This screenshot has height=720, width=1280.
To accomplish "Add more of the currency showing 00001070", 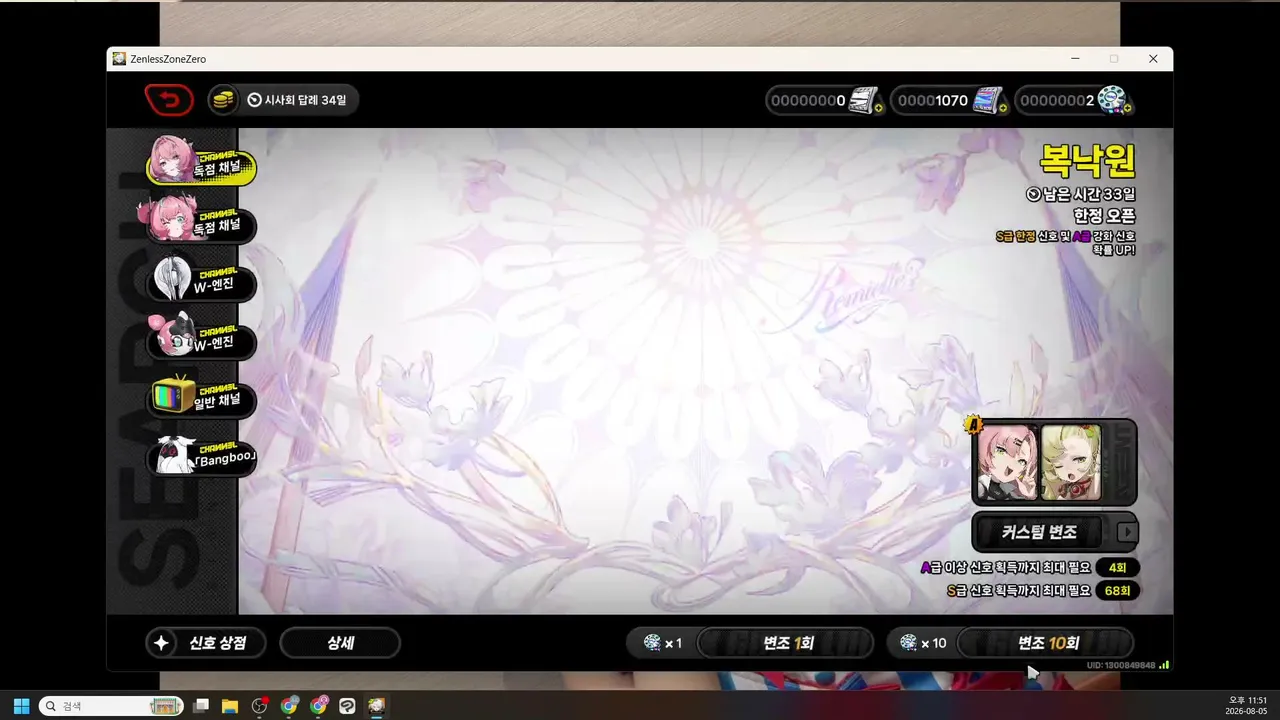I will point(1003,108).
